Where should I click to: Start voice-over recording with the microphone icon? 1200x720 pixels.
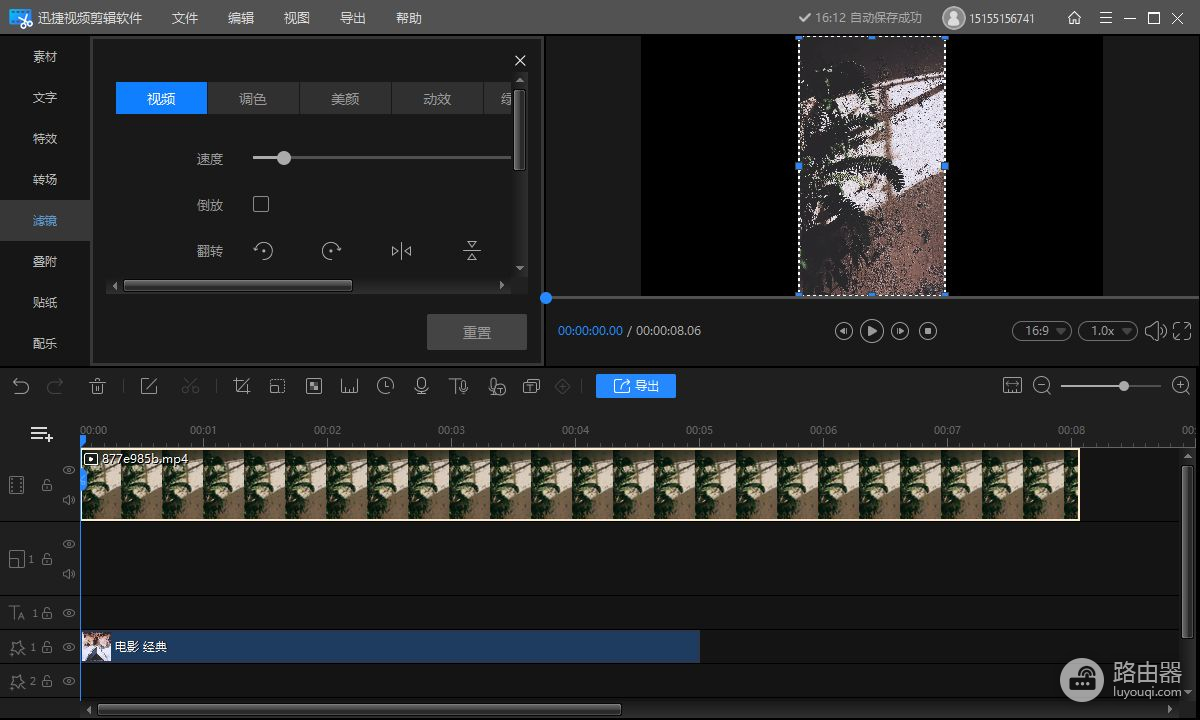421,386
